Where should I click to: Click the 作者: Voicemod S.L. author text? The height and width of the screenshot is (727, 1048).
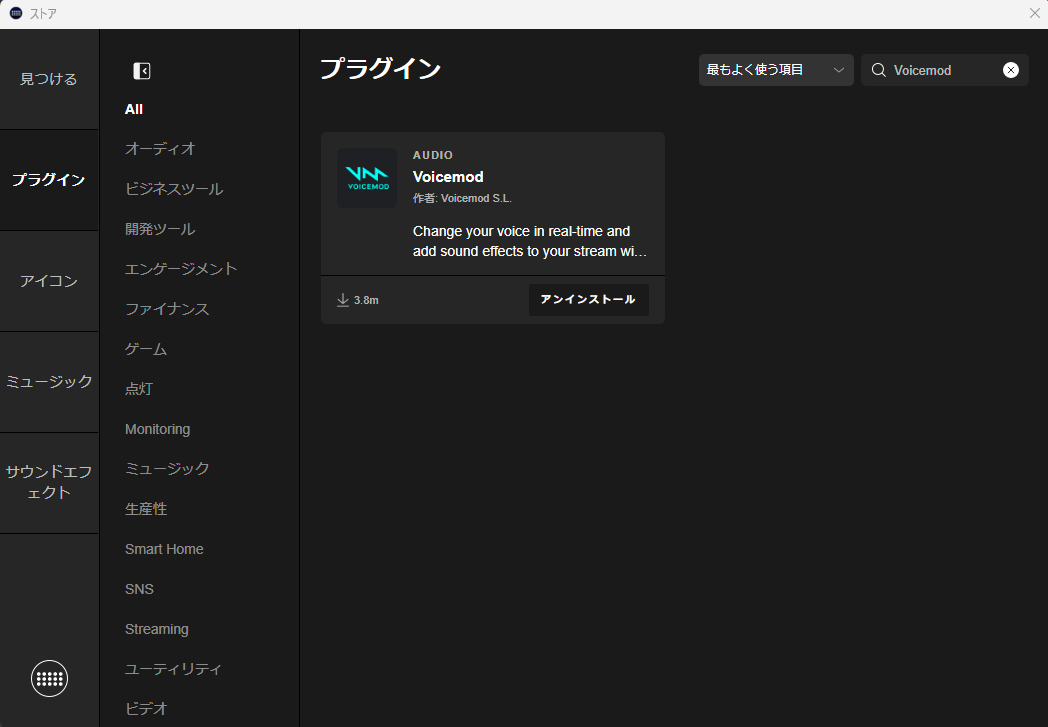pyautogui.click(x=463, y=198)
